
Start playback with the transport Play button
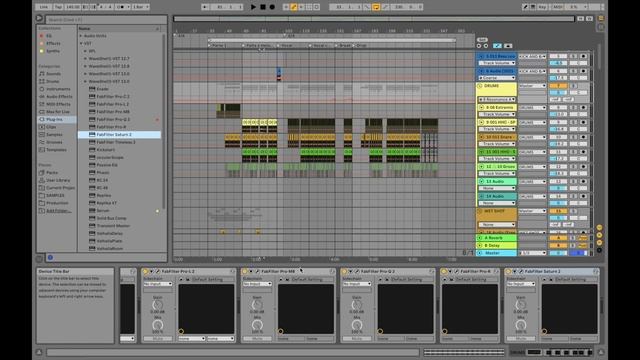tap(253, 7)
